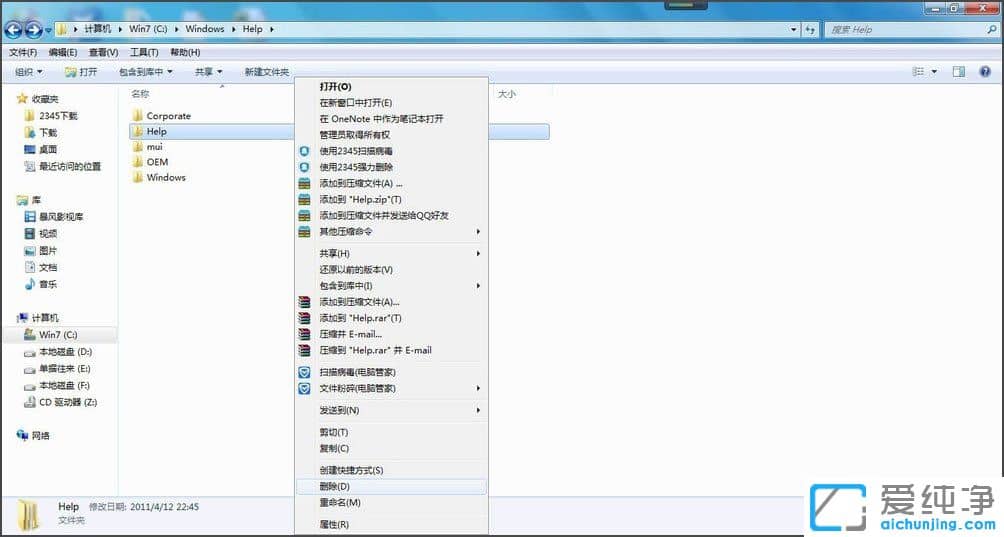Open the 查看(V) menu
This screenshot has width=1004, height=537.
tap(103, 52)
